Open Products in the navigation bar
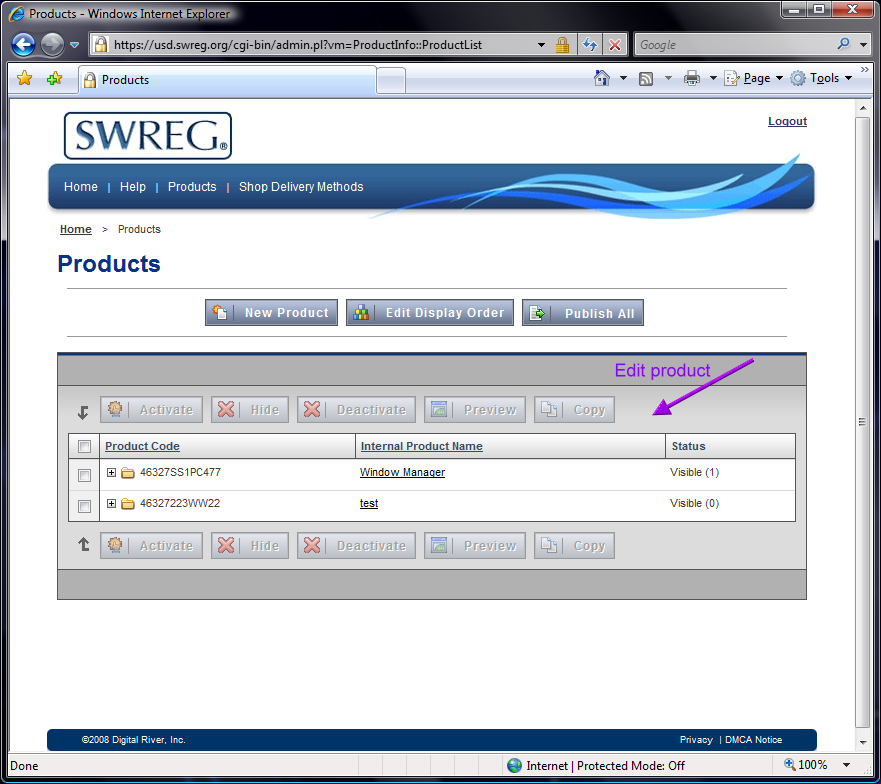 pos(192,187)
